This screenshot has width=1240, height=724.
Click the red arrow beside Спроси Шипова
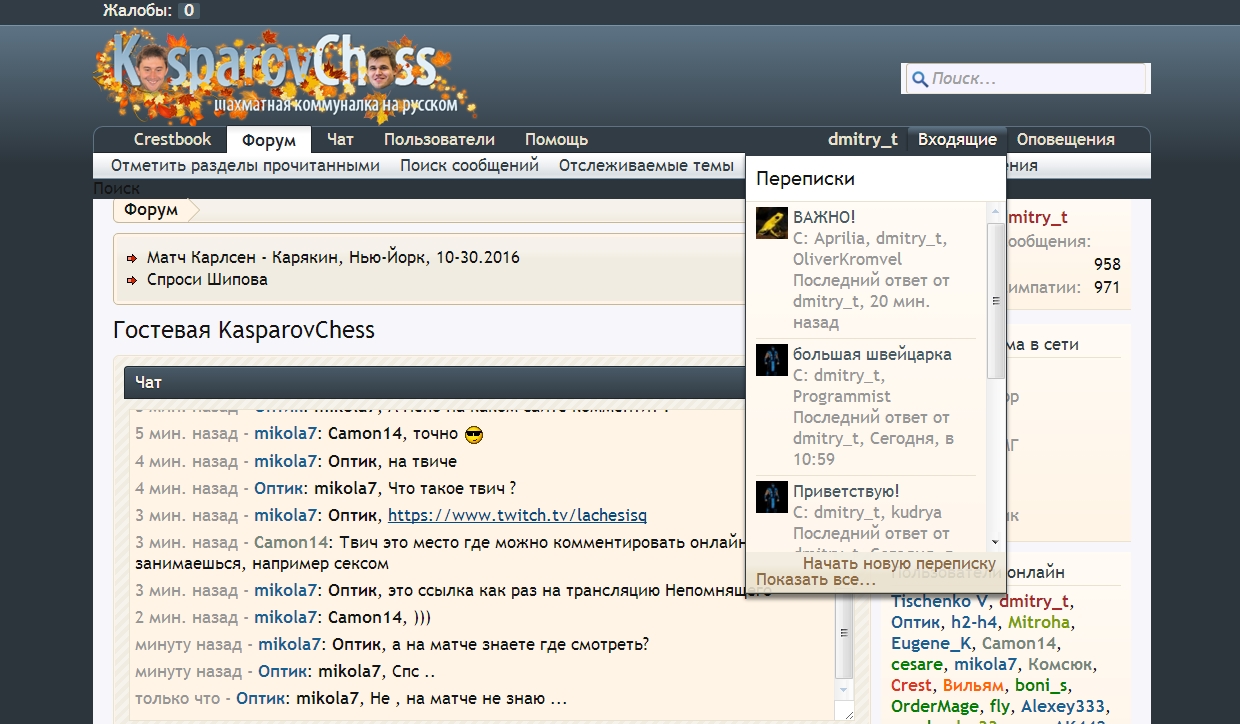coord(132,280)
